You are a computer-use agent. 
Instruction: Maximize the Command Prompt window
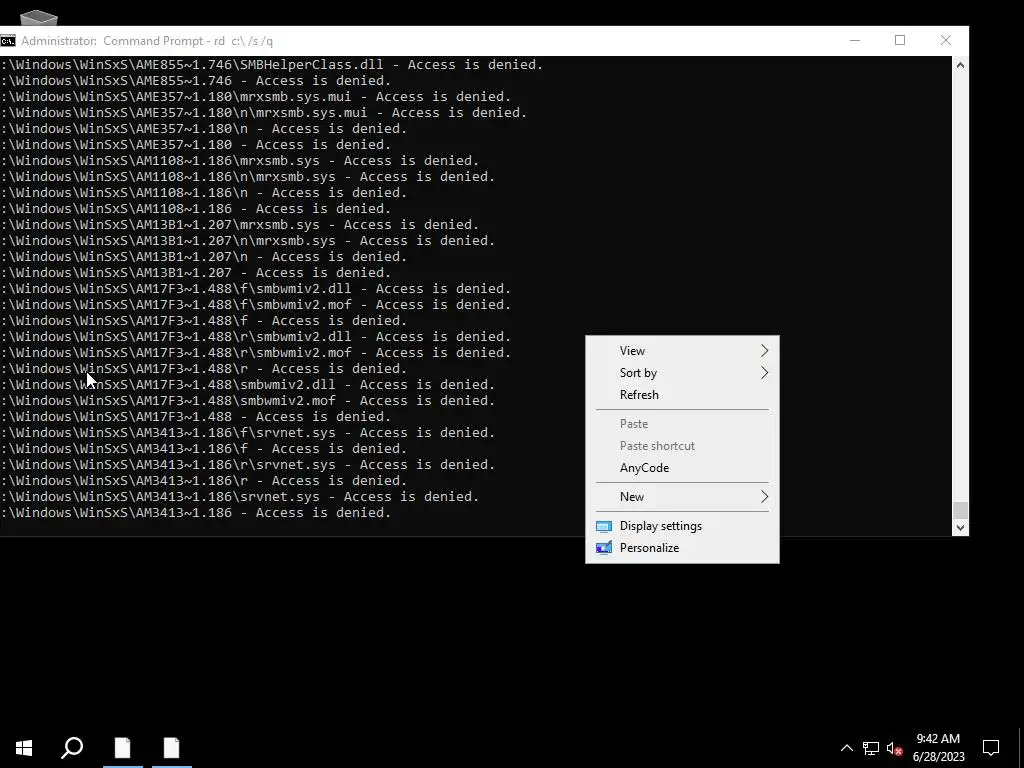click(x=900, y=40)
